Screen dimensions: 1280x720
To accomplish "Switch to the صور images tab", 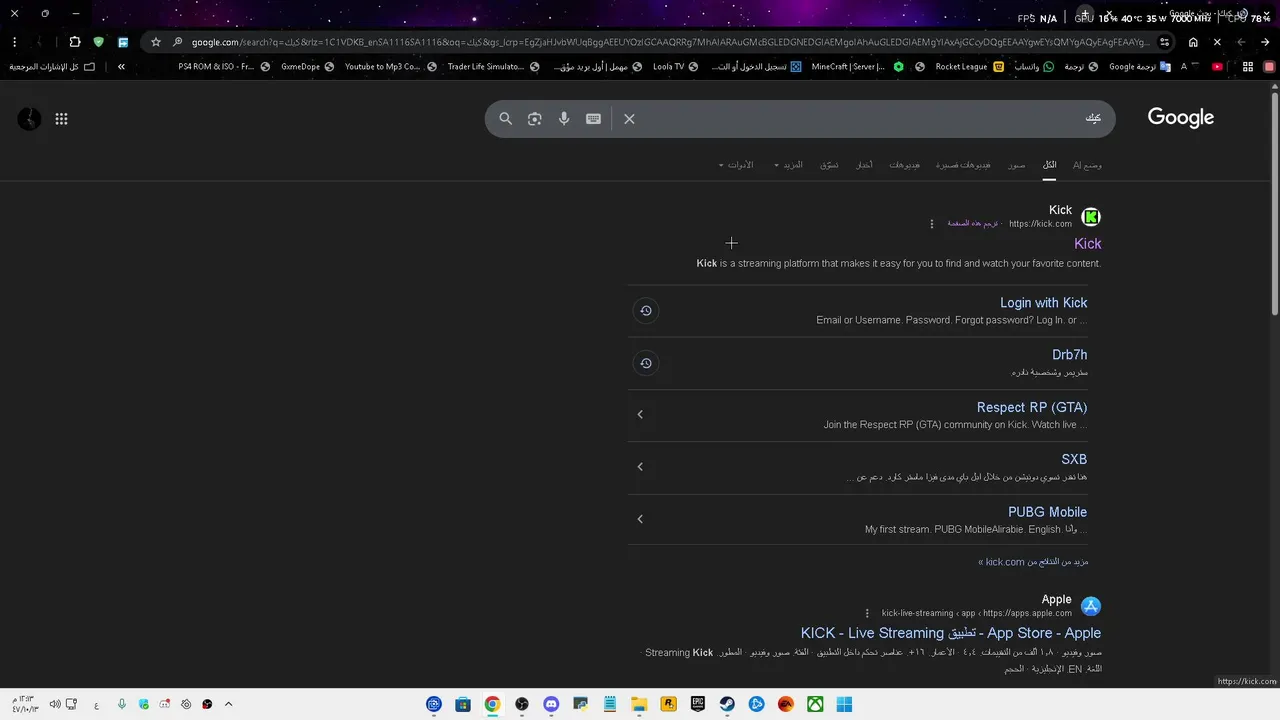I will click(x=1017, y=165).
